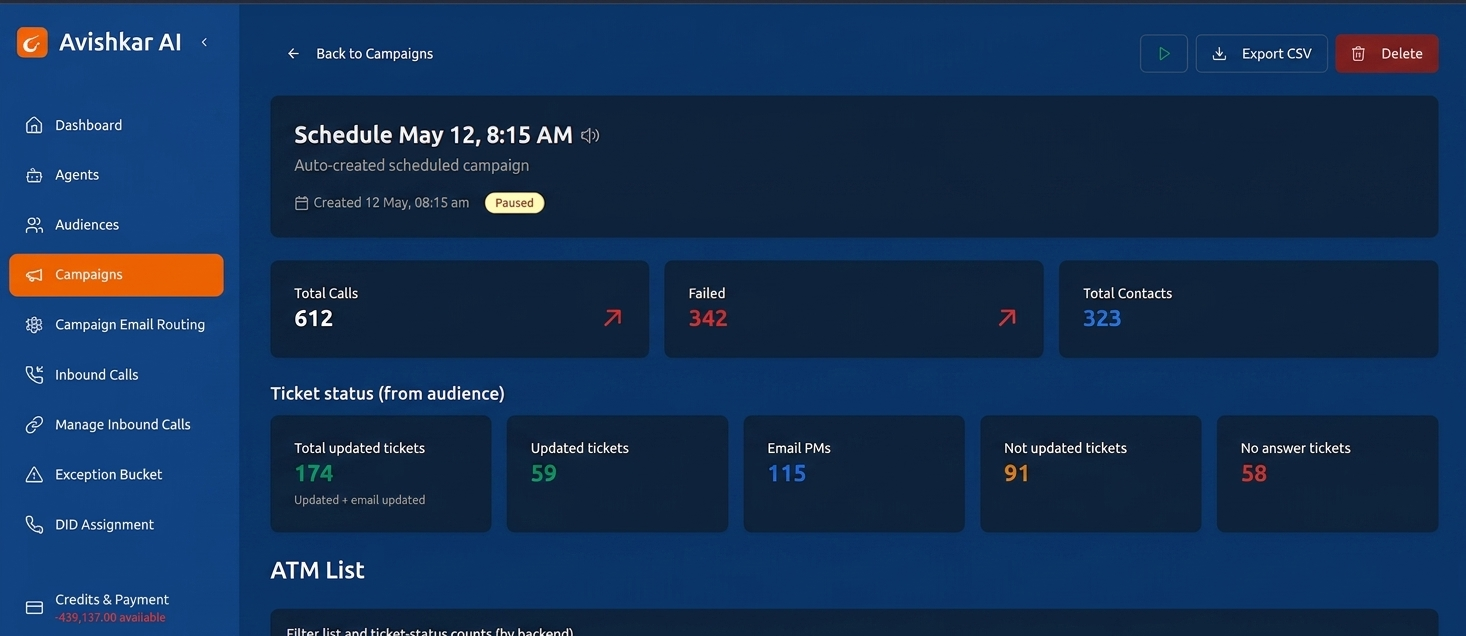Navigate to Inbound Calls
Viewport: 1466px width, 636px height.
click(116, 375)
